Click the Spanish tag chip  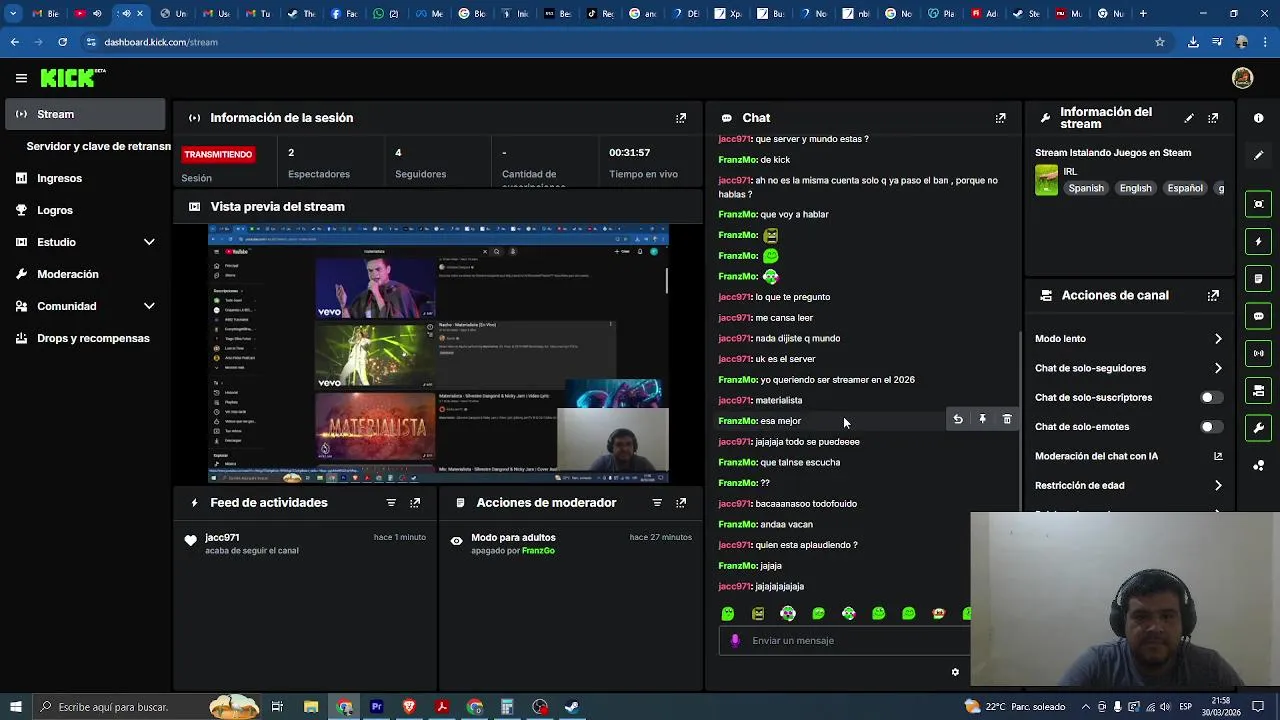click(1086, 188)
